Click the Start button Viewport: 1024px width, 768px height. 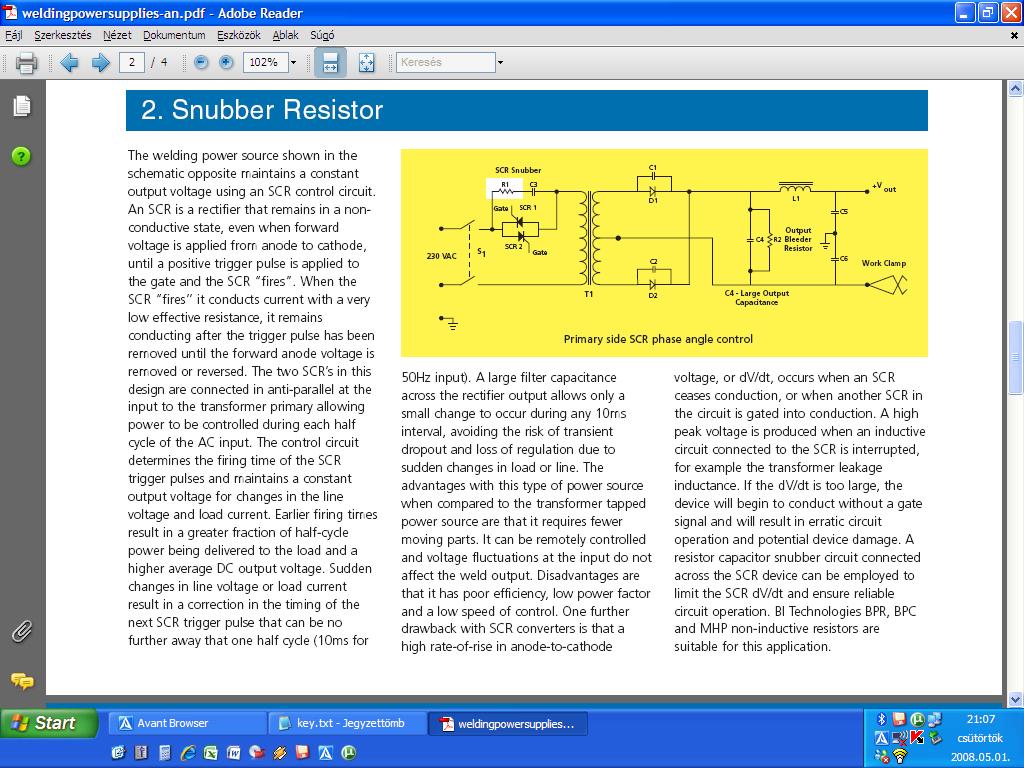coord(48,723)
